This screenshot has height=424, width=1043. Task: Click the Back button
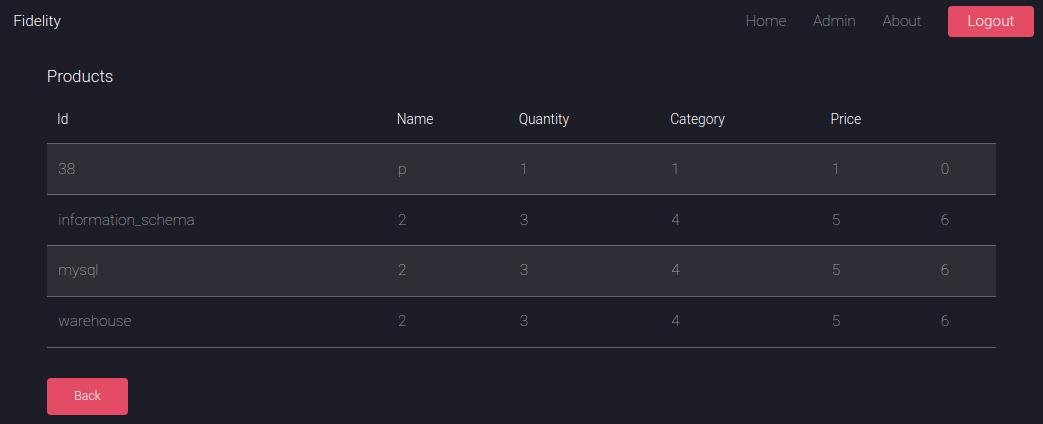tap(87, 396)
